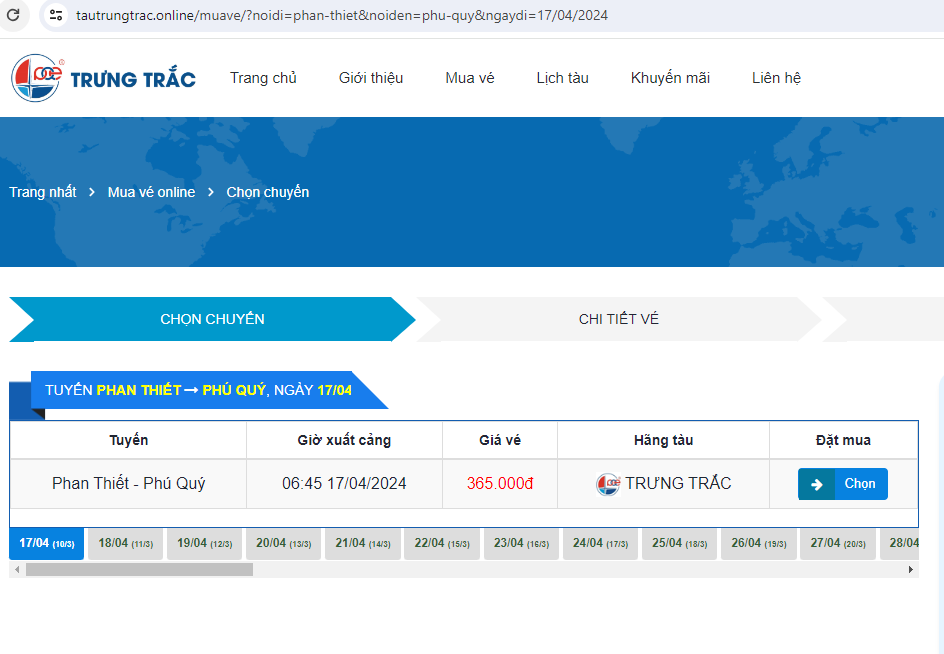Select the 17/04 date tab

point(46,543)
